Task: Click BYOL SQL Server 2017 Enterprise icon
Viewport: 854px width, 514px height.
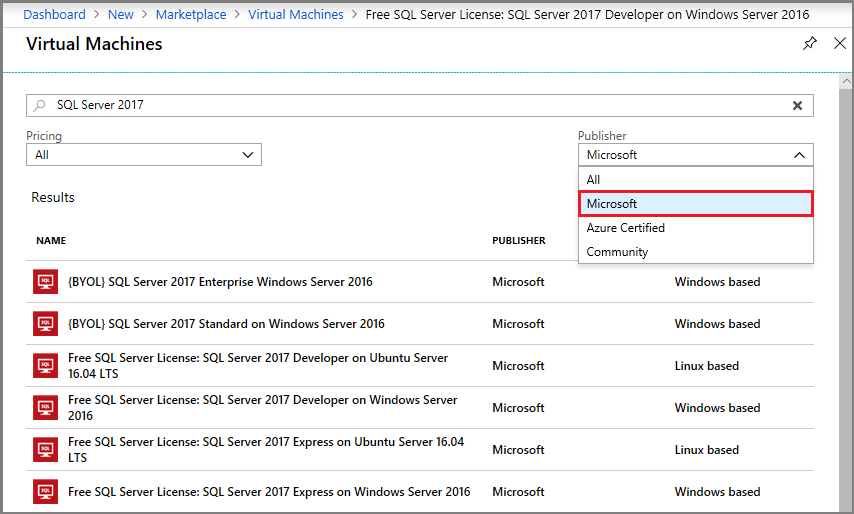Action: 45,282
